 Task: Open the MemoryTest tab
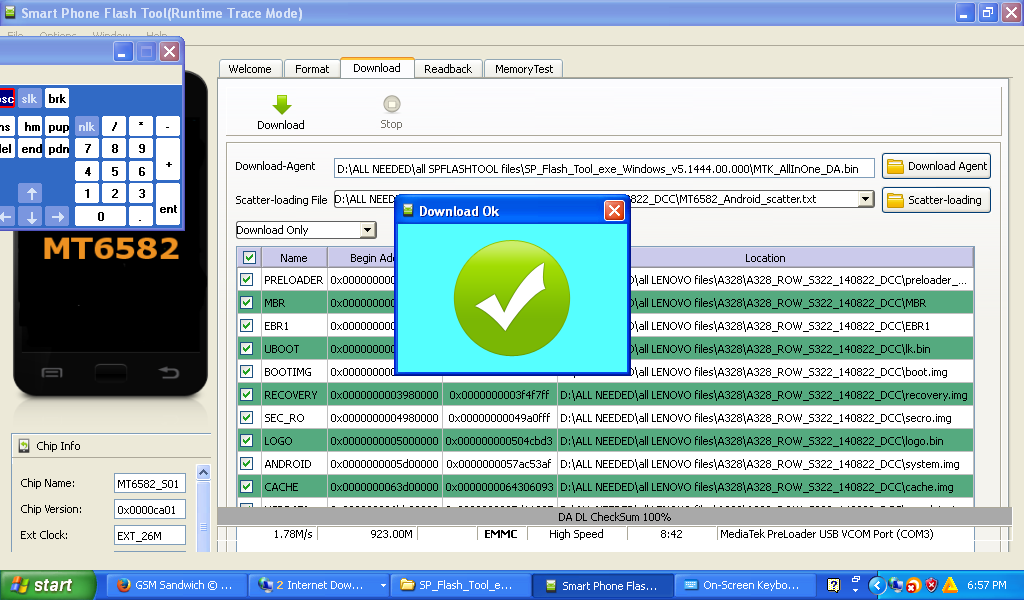pyautogui.click(x=524, y=69)
